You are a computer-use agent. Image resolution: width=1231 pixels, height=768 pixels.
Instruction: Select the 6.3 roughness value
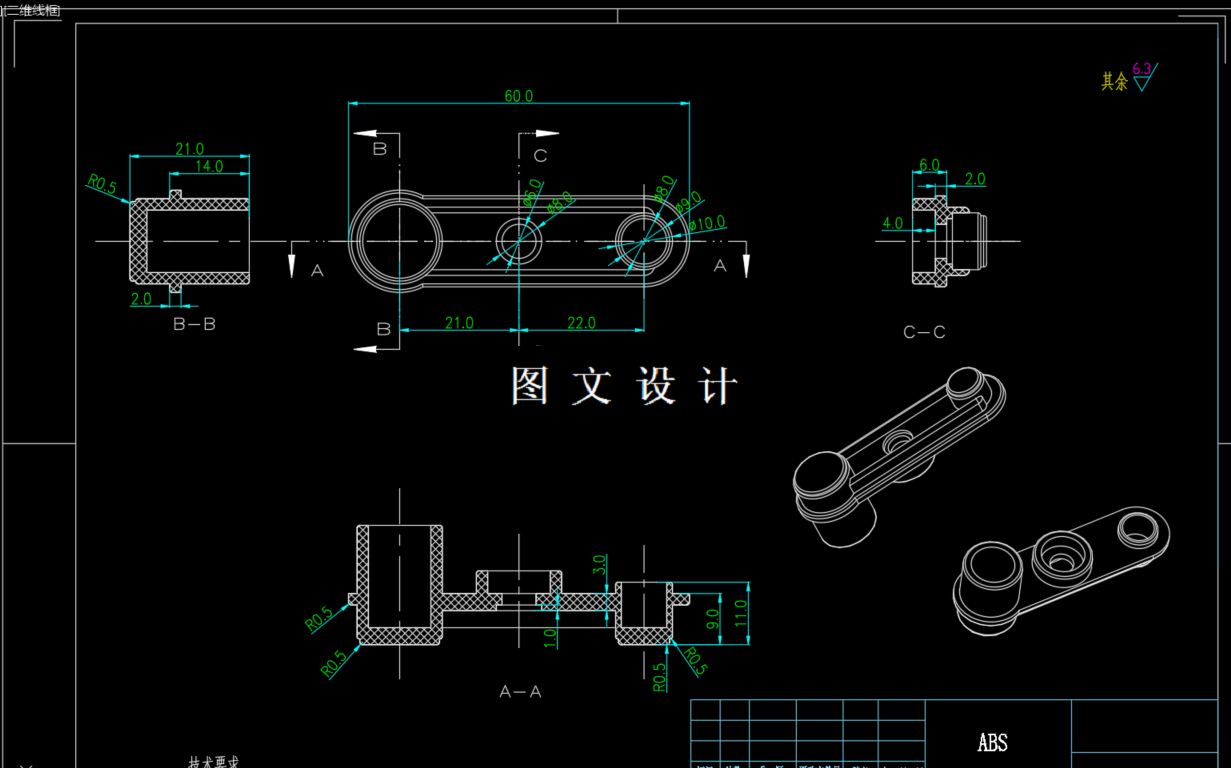[1142, 69]
